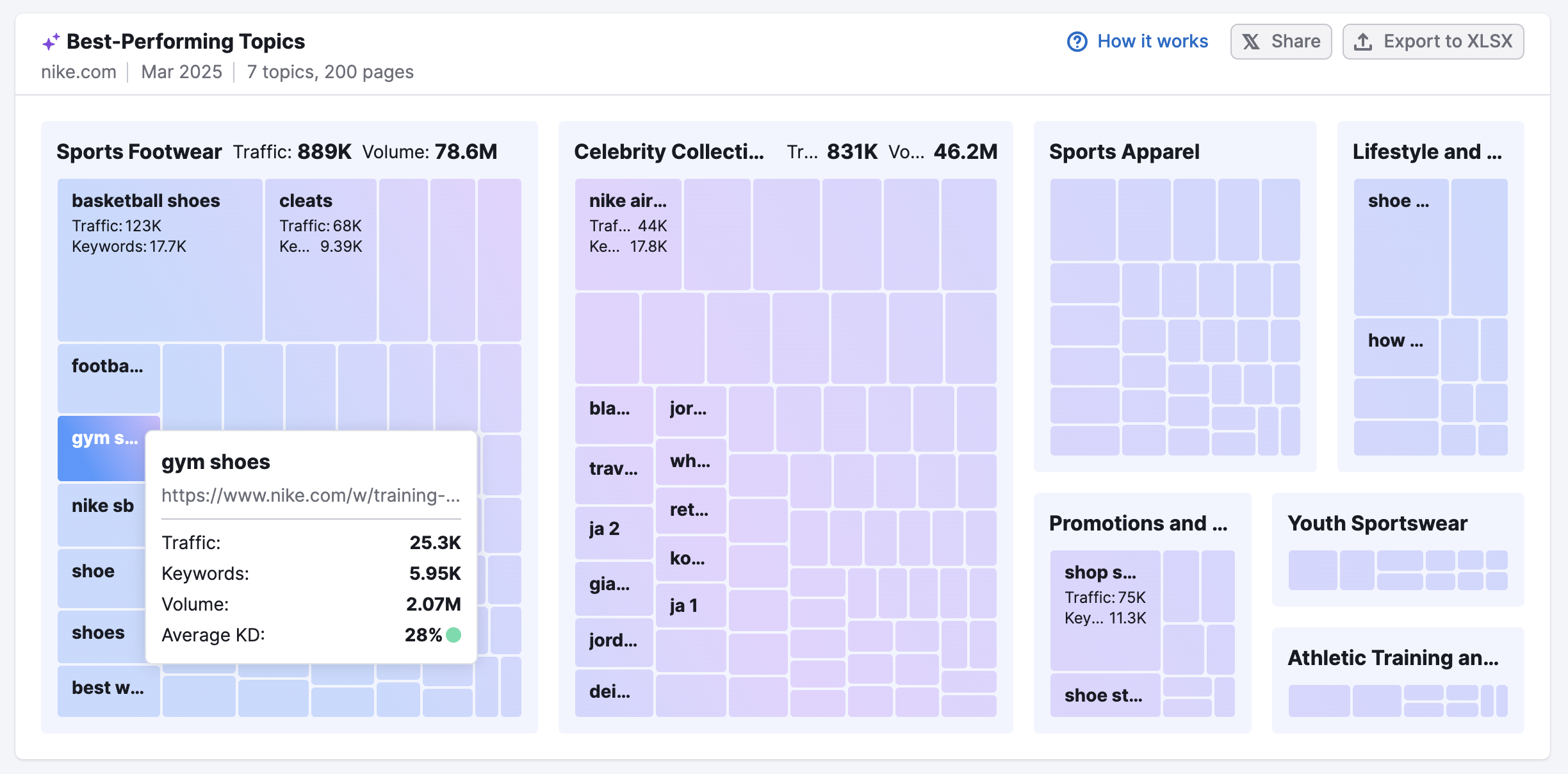Select the nike air tile in Celebrity Collections
Image resolution: width=1568 pixels, height=774 pixels.
tap(628, 234)
